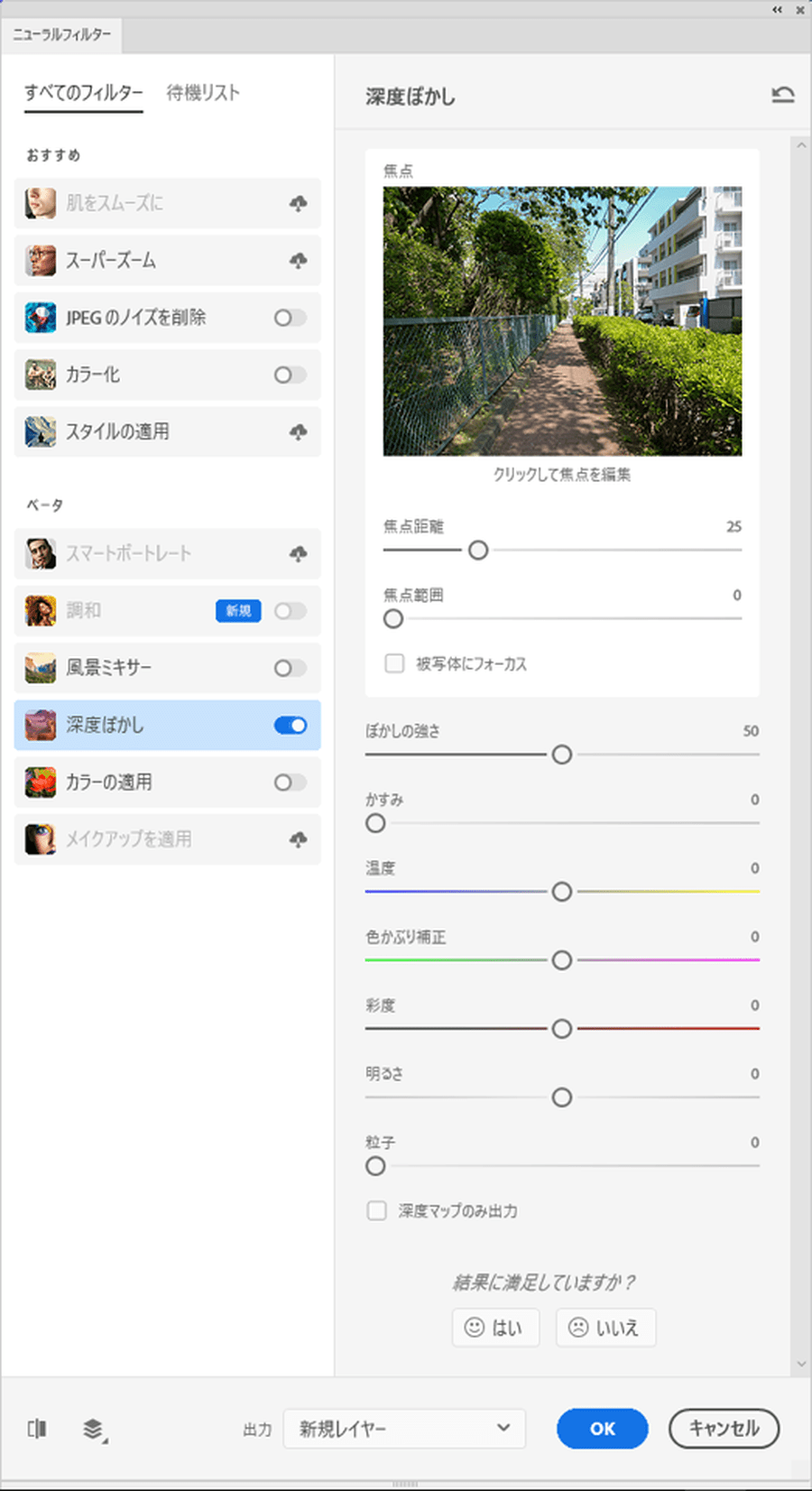Click the 明るさ slider handle
812x1491 pixels.
(562, 1097)
